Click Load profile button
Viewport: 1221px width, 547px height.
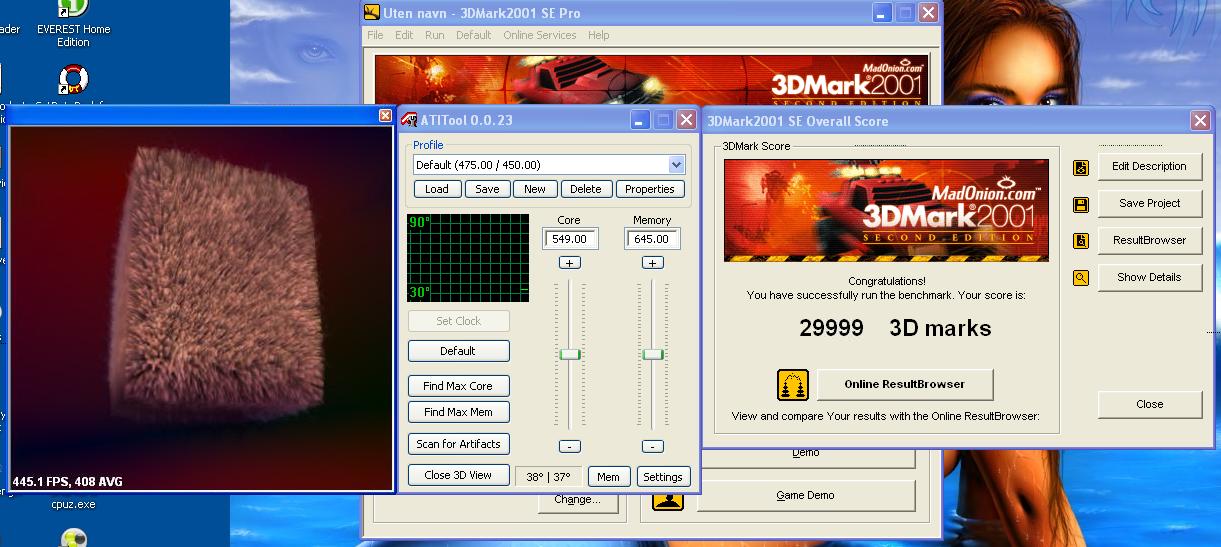coord(437,189)
